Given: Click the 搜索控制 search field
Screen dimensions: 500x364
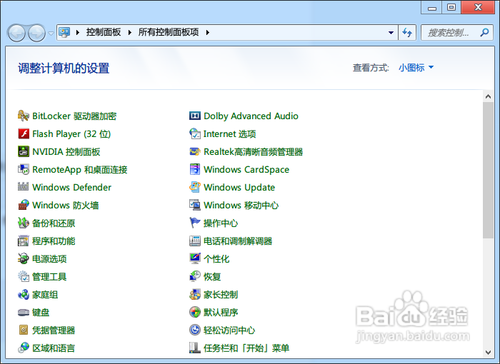Looking at the screenshot, I should tap(457, 33).
